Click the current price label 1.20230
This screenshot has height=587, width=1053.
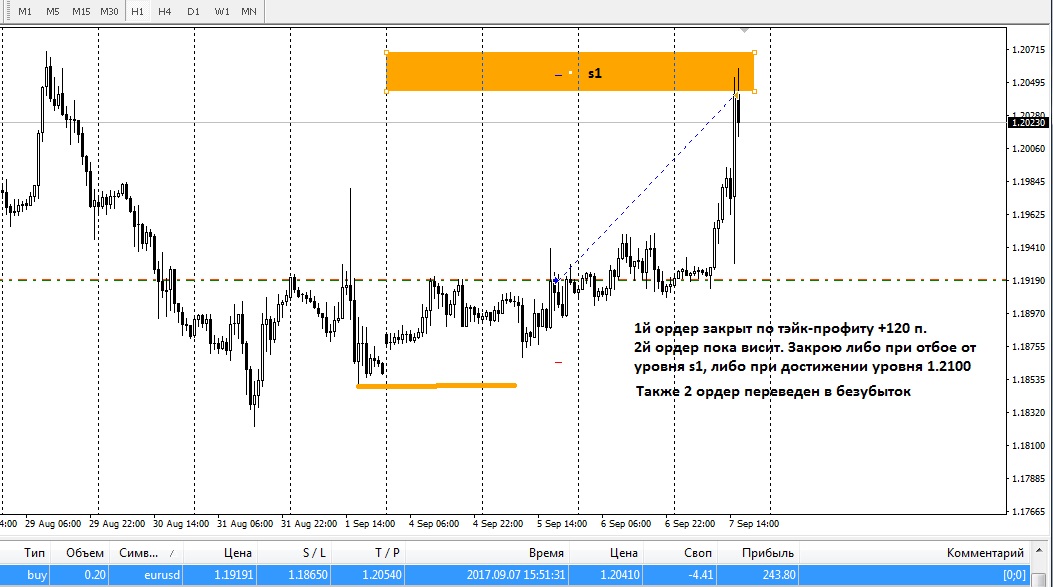(x=1028, y=122)
